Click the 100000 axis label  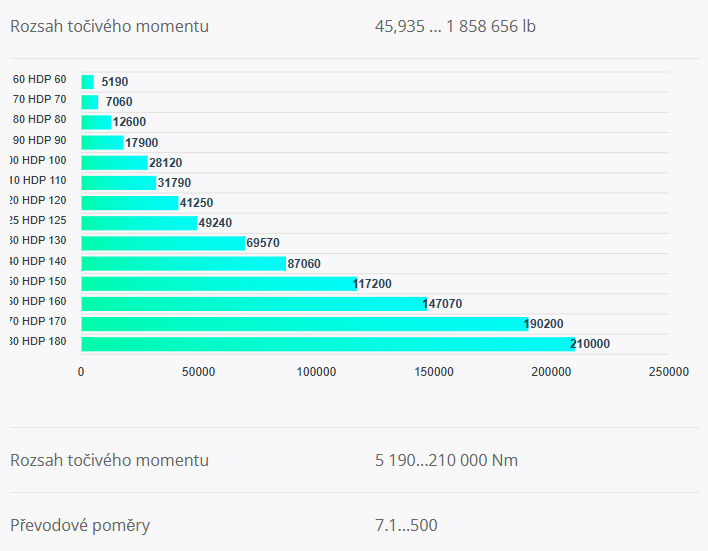[316, 372]
